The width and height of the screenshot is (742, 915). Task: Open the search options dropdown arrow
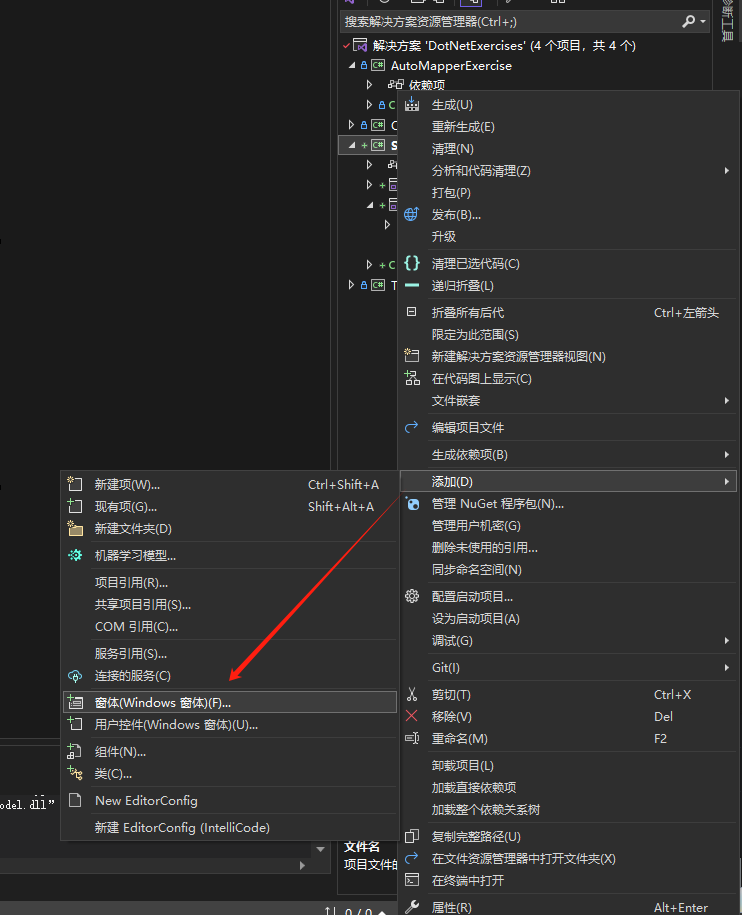pyautogui.click(x=703, y=22)
